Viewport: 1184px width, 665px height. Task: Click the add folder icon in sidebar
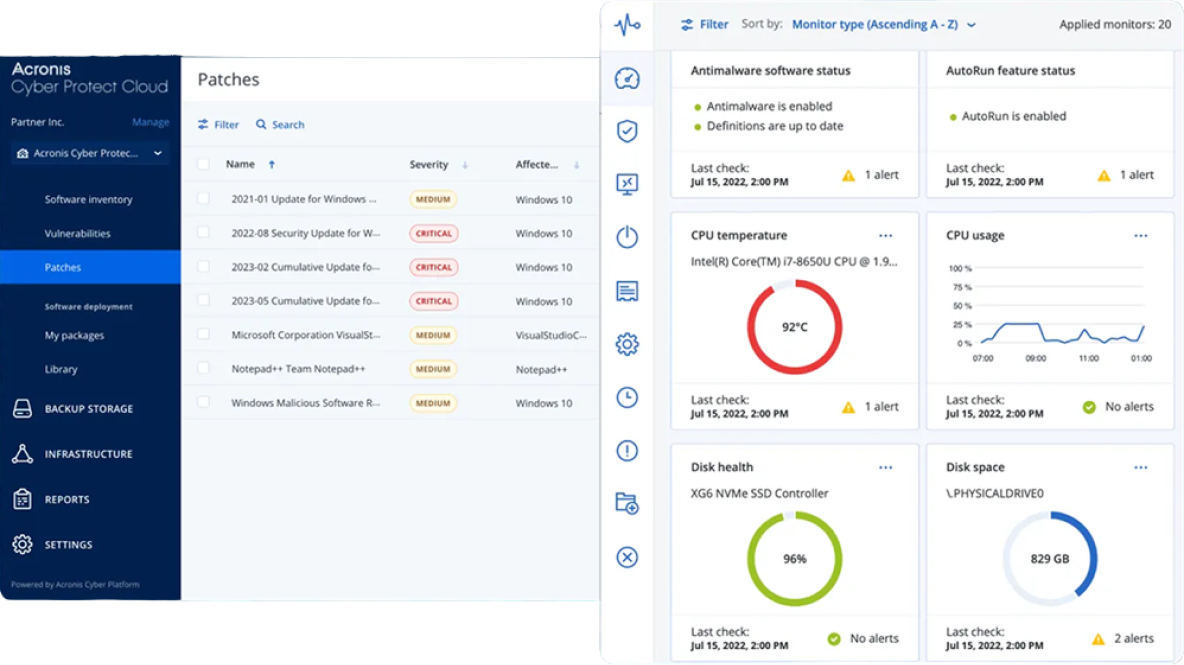click(627, 504)
